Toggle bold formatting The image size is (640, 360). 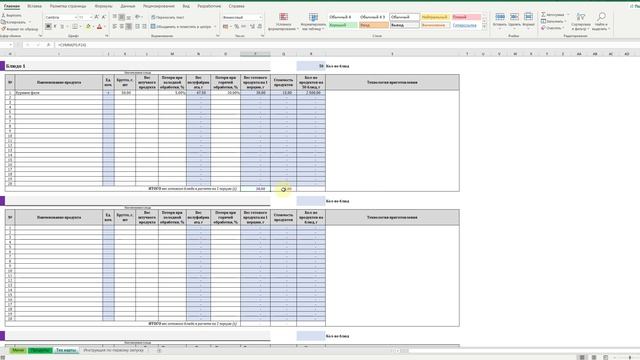coord(48,27)
